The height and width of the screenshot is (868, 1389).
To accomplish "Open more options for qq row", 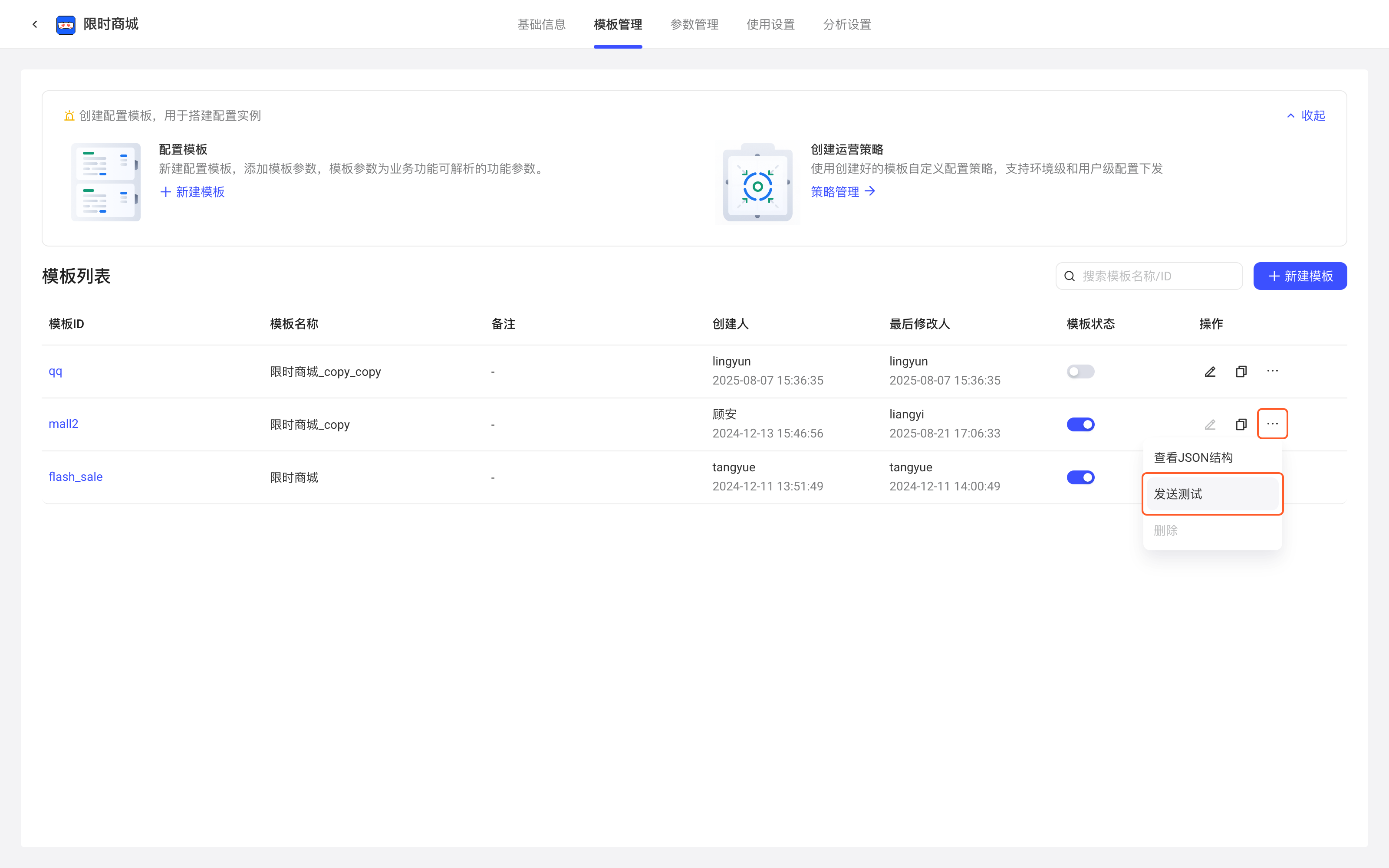I will click(x=1273, y=371).
